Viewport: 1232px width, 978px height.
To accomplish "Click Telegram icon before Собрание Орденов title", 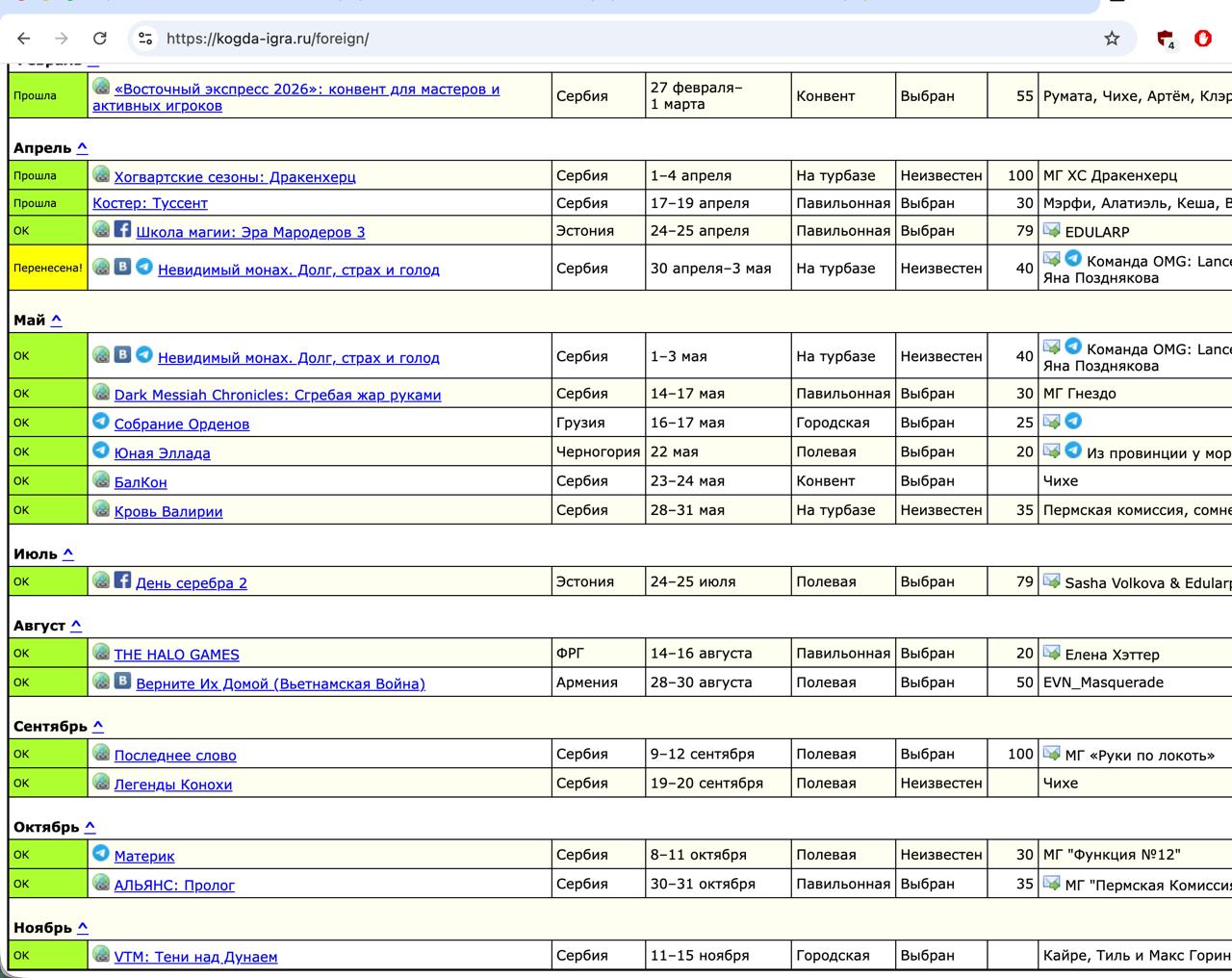I will coord(101,422).
